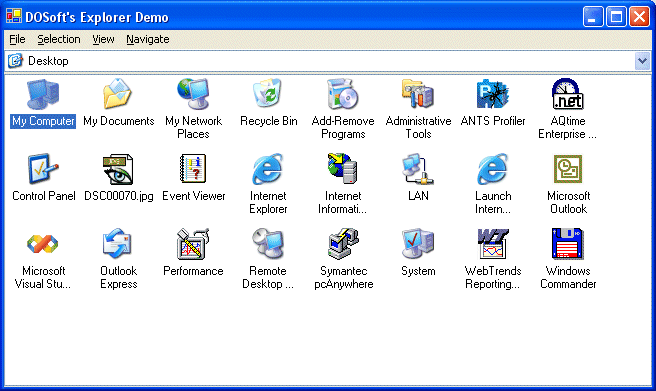This screenshot has width=656, height=391.
Task: Open the Selection menu
Action: [59, 39]
